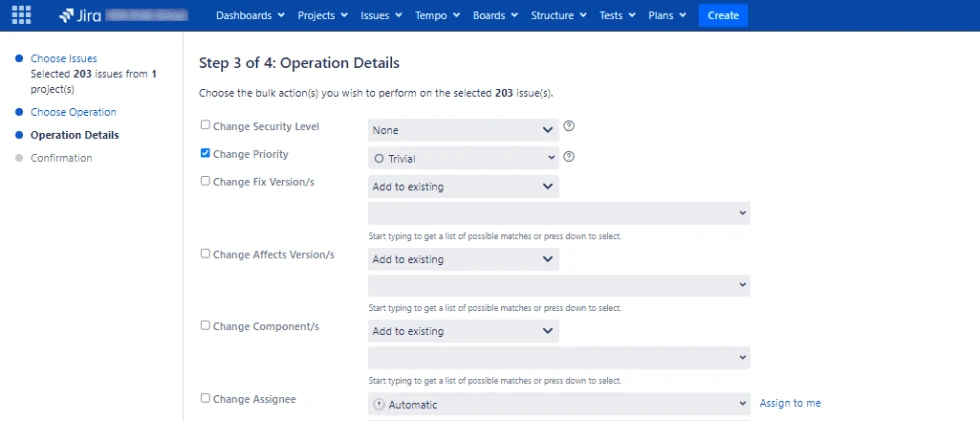Click the blue Create button
Screen dimensions: 980x421
coord(722,15)
